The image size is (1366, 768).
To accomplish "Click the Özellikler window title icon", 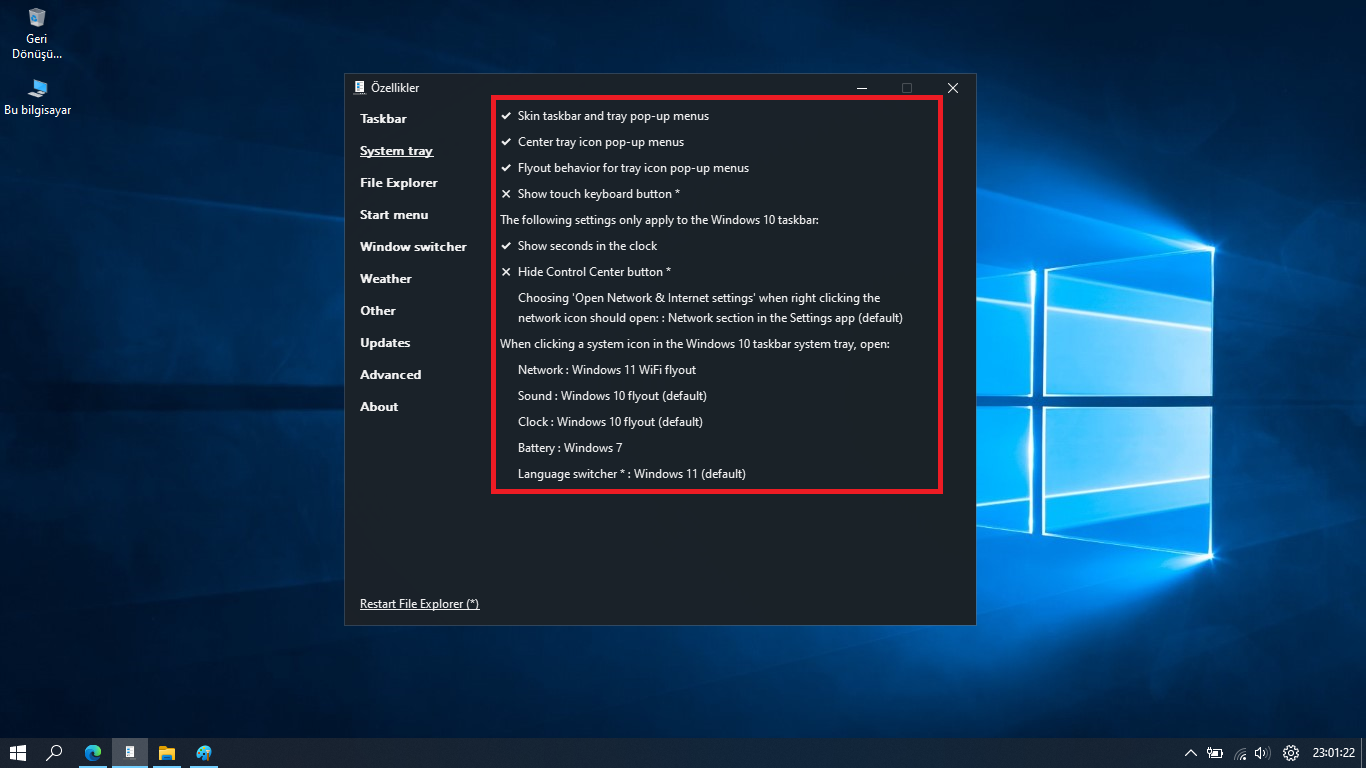I will point(360,88).
